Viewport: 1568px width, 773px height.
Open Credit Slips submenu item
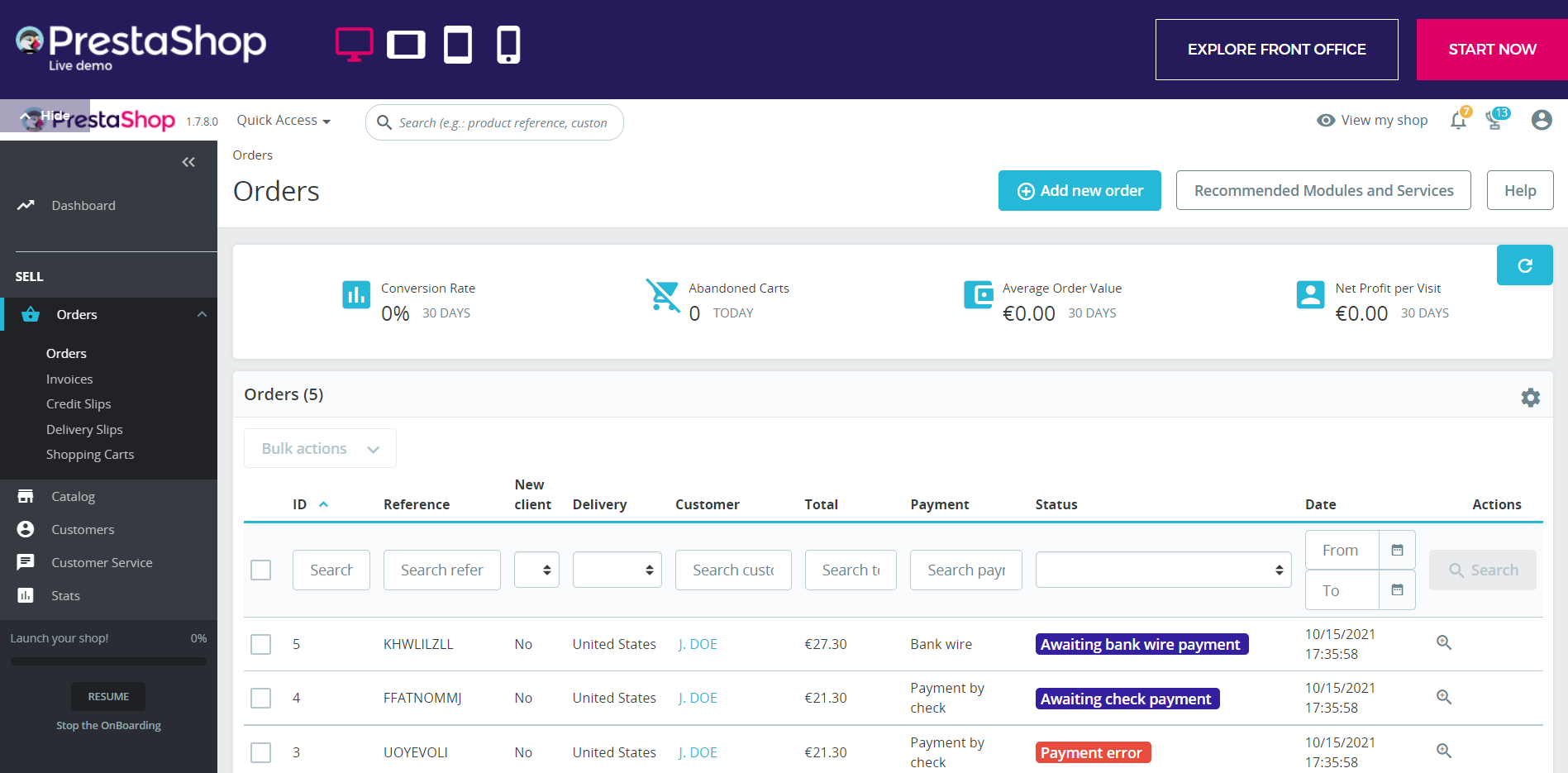(79, 404)
